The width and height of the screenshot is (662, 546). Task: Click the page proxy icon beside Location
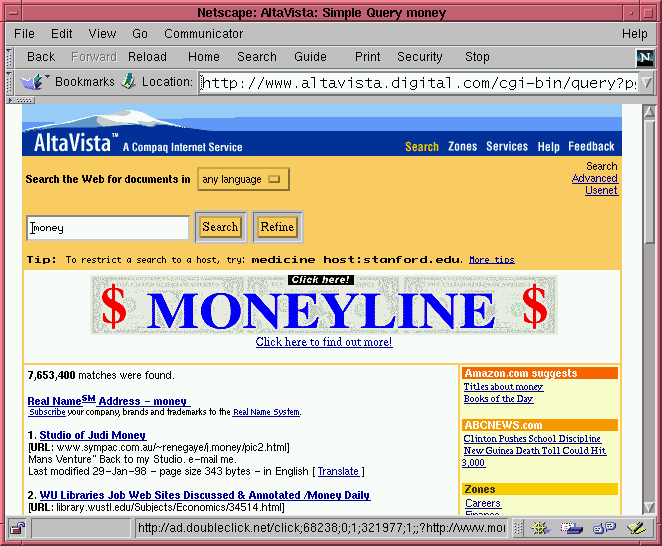(x=128, y=82)
